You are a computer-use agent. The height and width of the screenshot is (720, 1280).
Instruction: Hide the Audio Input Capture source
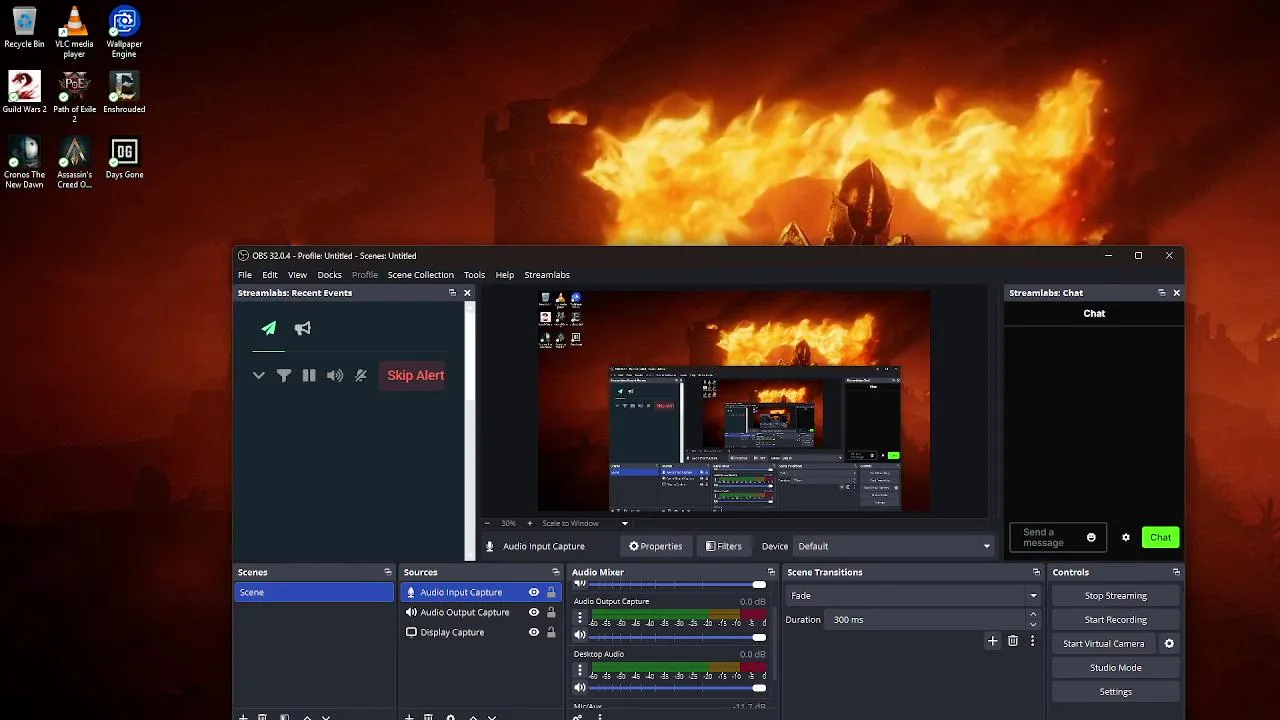coord(534,592)
